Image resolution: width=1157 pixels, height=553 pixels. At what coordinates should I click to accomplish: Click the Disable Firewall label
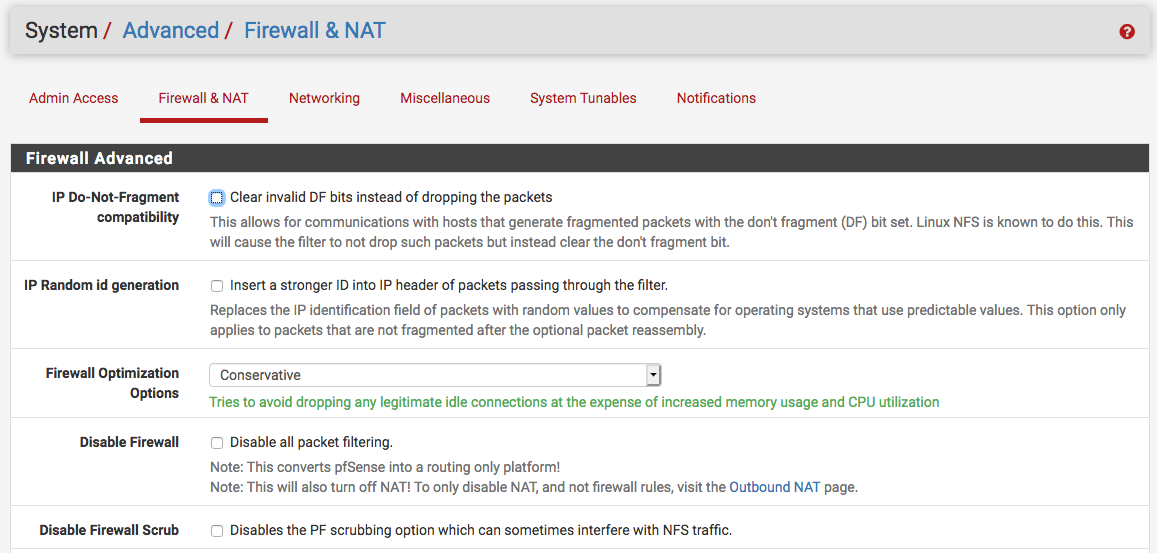(129, 442)
